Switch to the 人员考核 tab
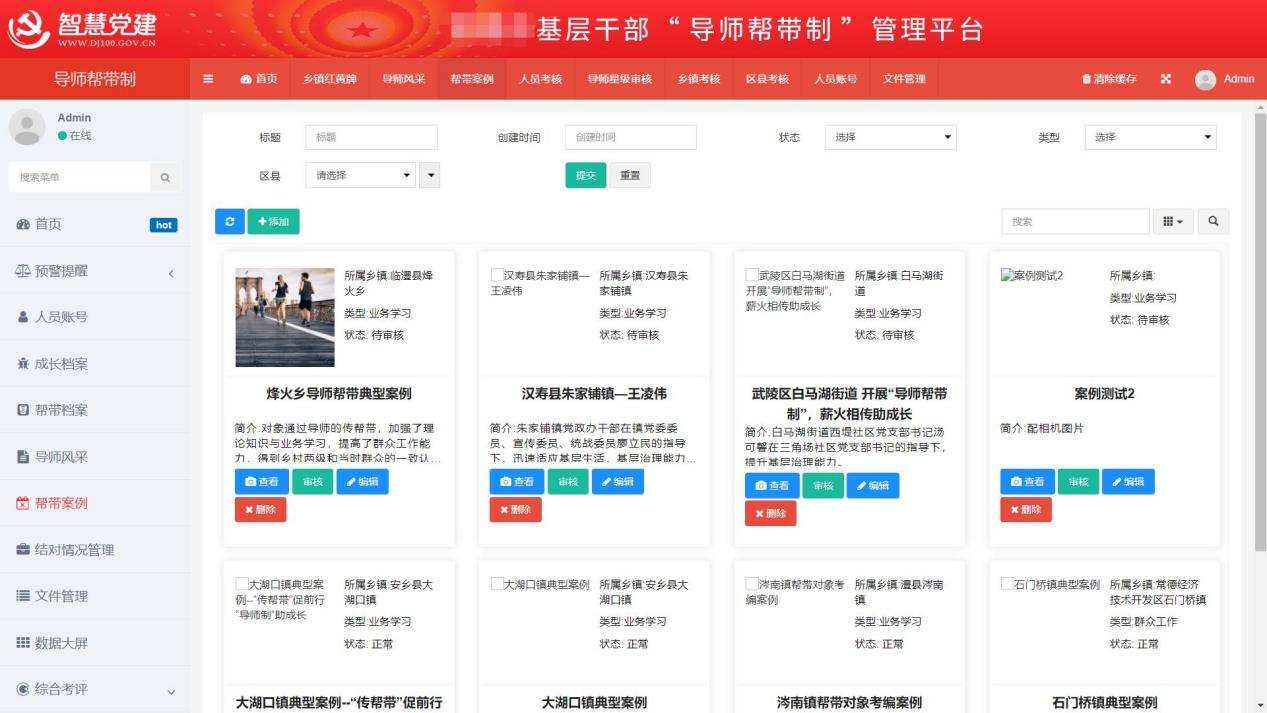The image size is (1267, 713). pos(540,79)
